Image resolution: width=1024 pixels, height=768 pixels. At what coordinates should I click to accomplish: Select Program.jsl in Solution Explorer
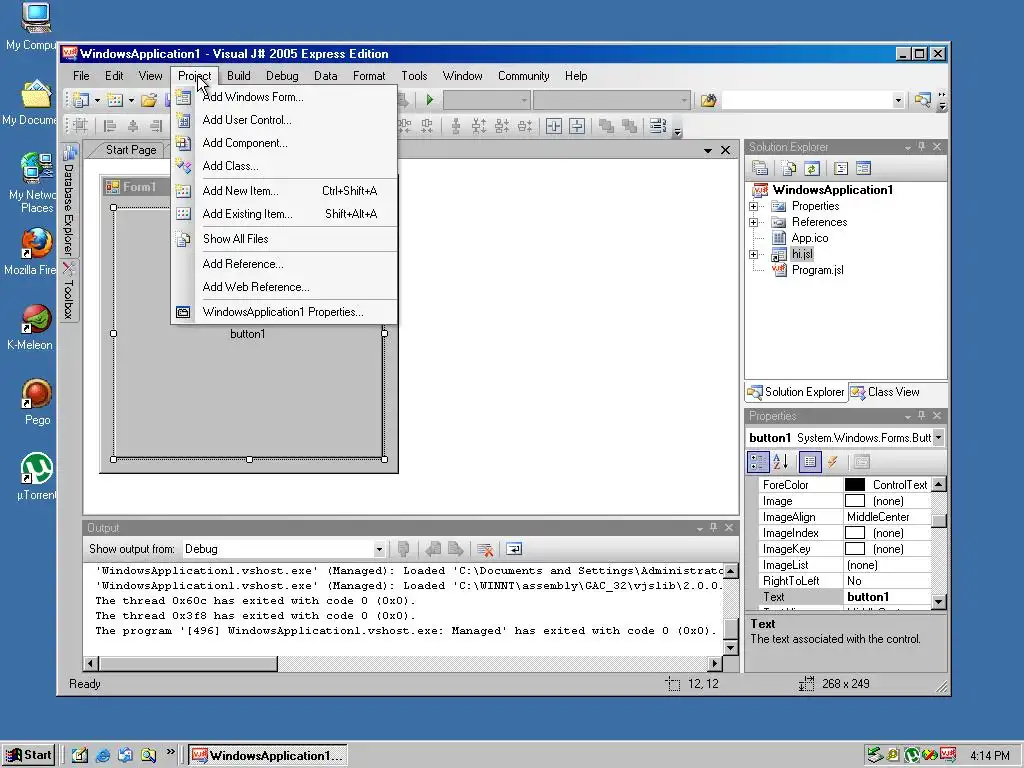[x=817, y=270]
